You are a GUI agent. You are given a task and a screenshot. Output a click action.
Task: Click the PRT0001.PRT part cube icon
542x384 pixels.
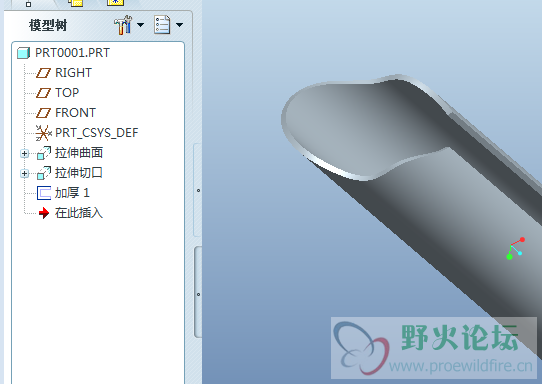pos(24,53)
